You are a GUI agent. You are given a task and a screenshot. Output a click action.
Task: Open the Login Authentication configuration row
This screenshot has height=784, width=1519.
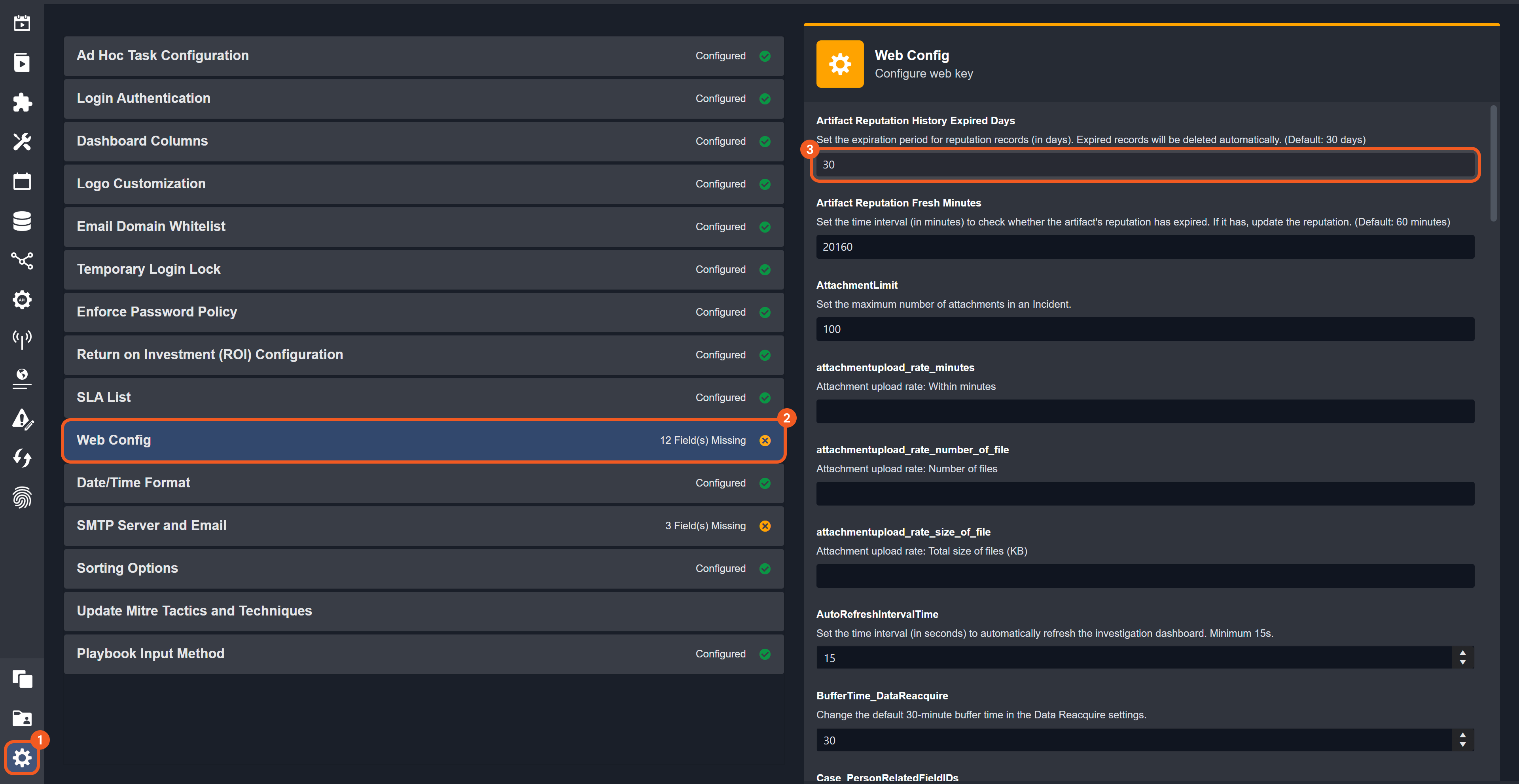(423, 98)
